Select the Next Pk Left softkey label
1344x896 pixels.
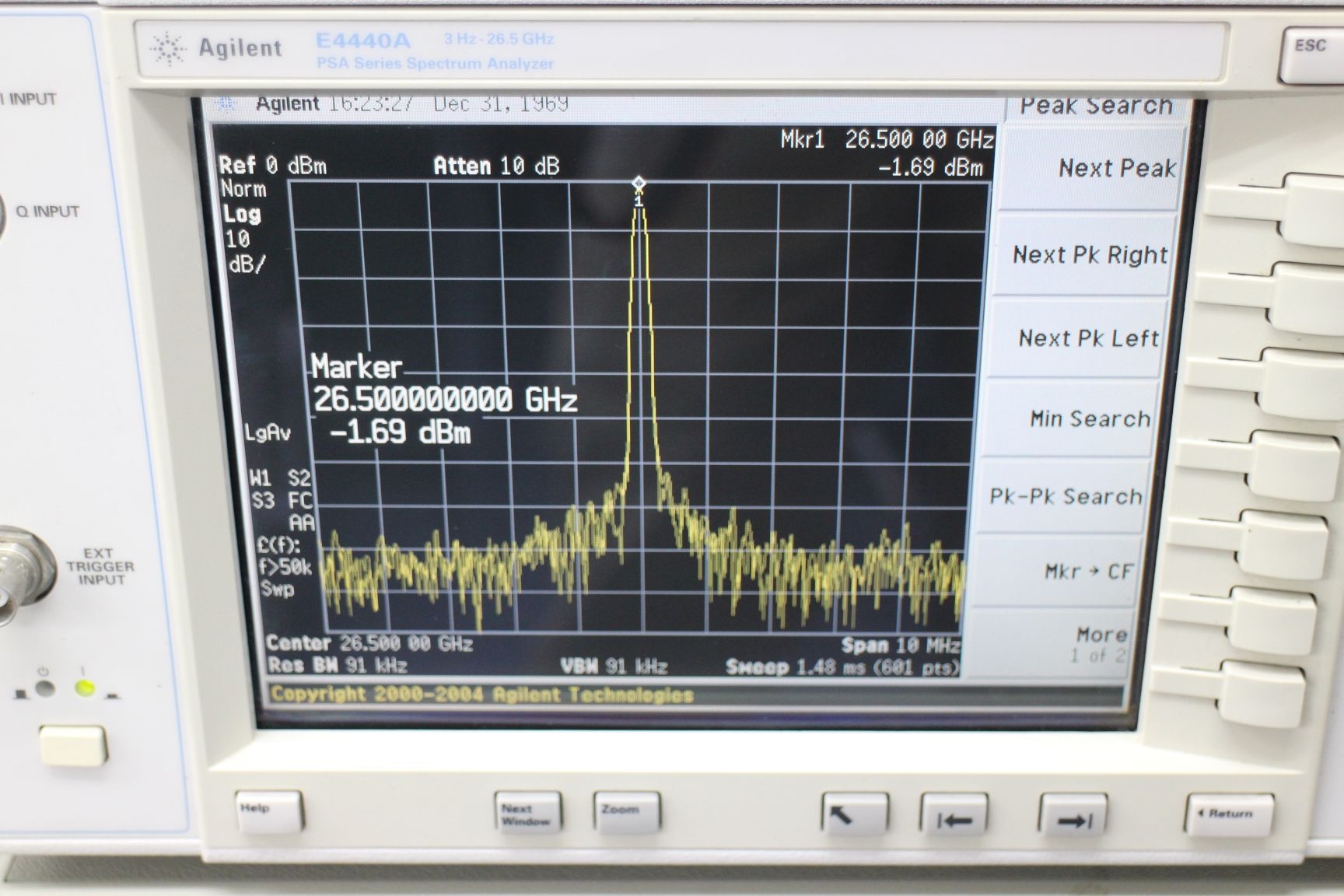coord(1088,338)
